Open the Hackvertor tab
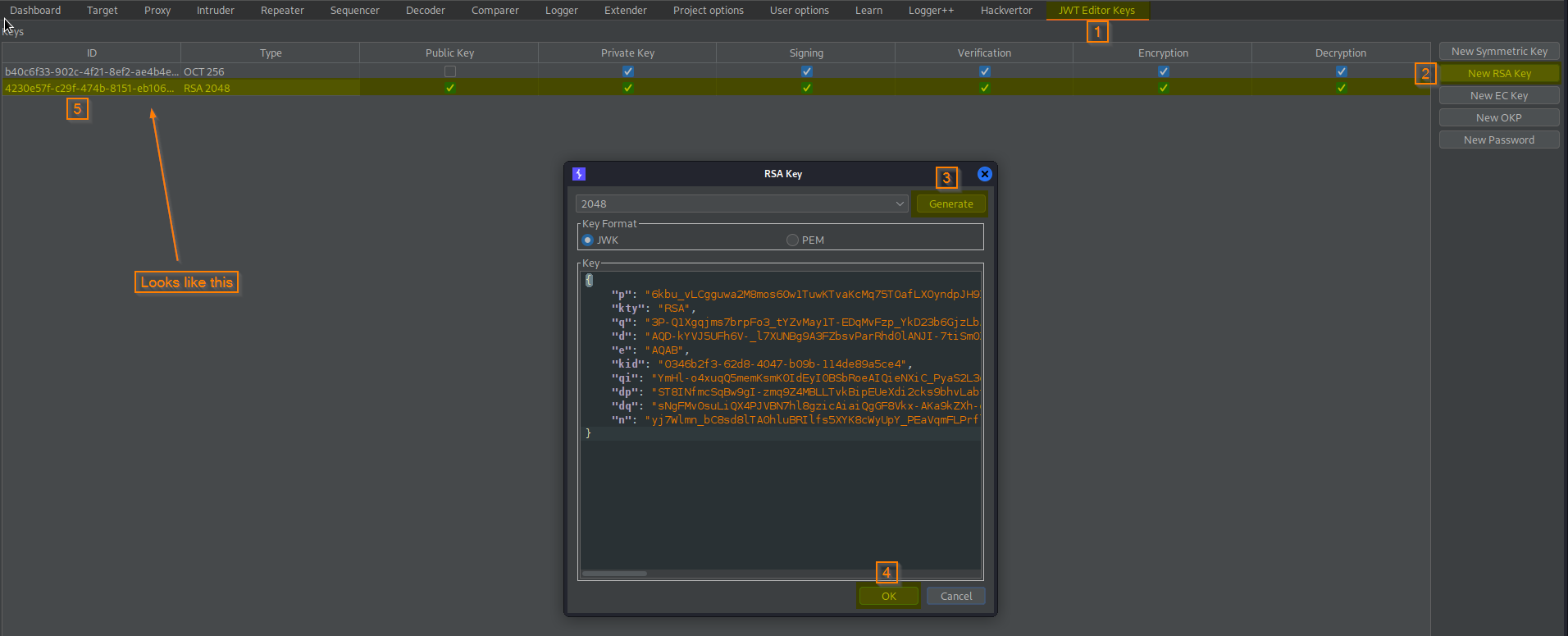Screen dimensions: 1568x636 click(x=1006, y=11)
